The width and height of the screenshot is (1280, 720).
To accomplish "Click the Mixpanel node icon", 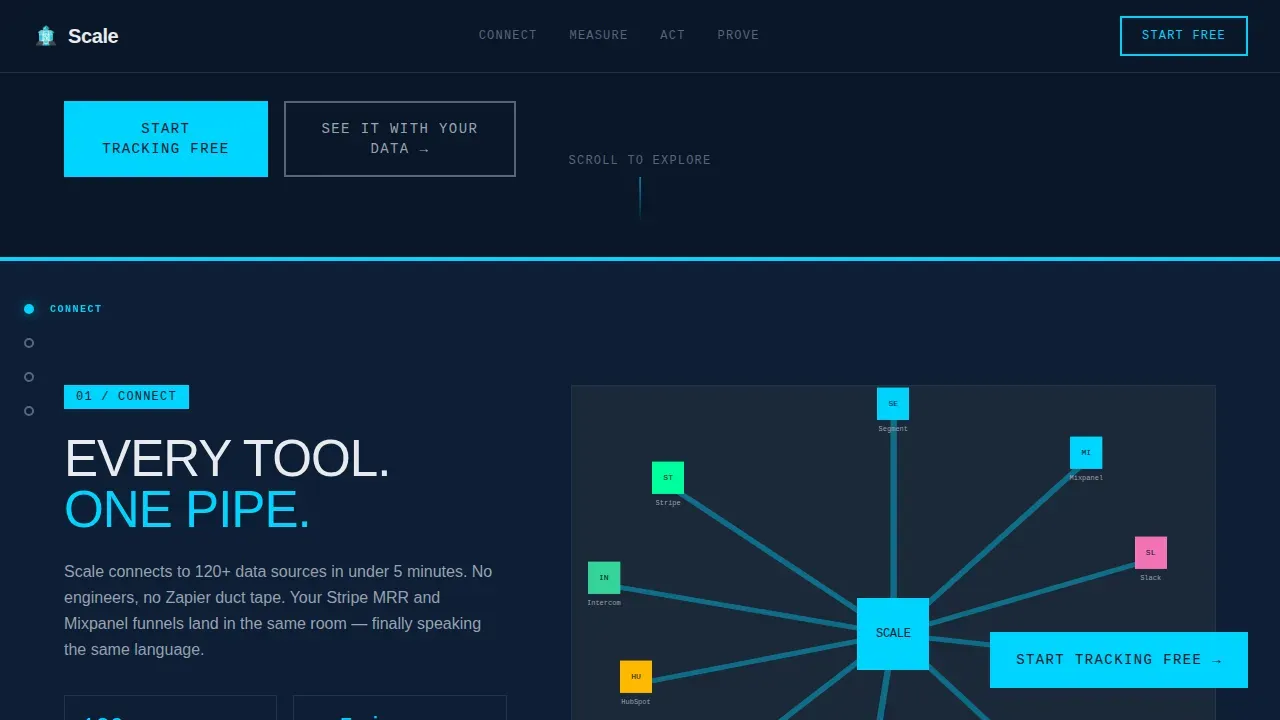I will pyautogui.click(x=1086, y=453).
